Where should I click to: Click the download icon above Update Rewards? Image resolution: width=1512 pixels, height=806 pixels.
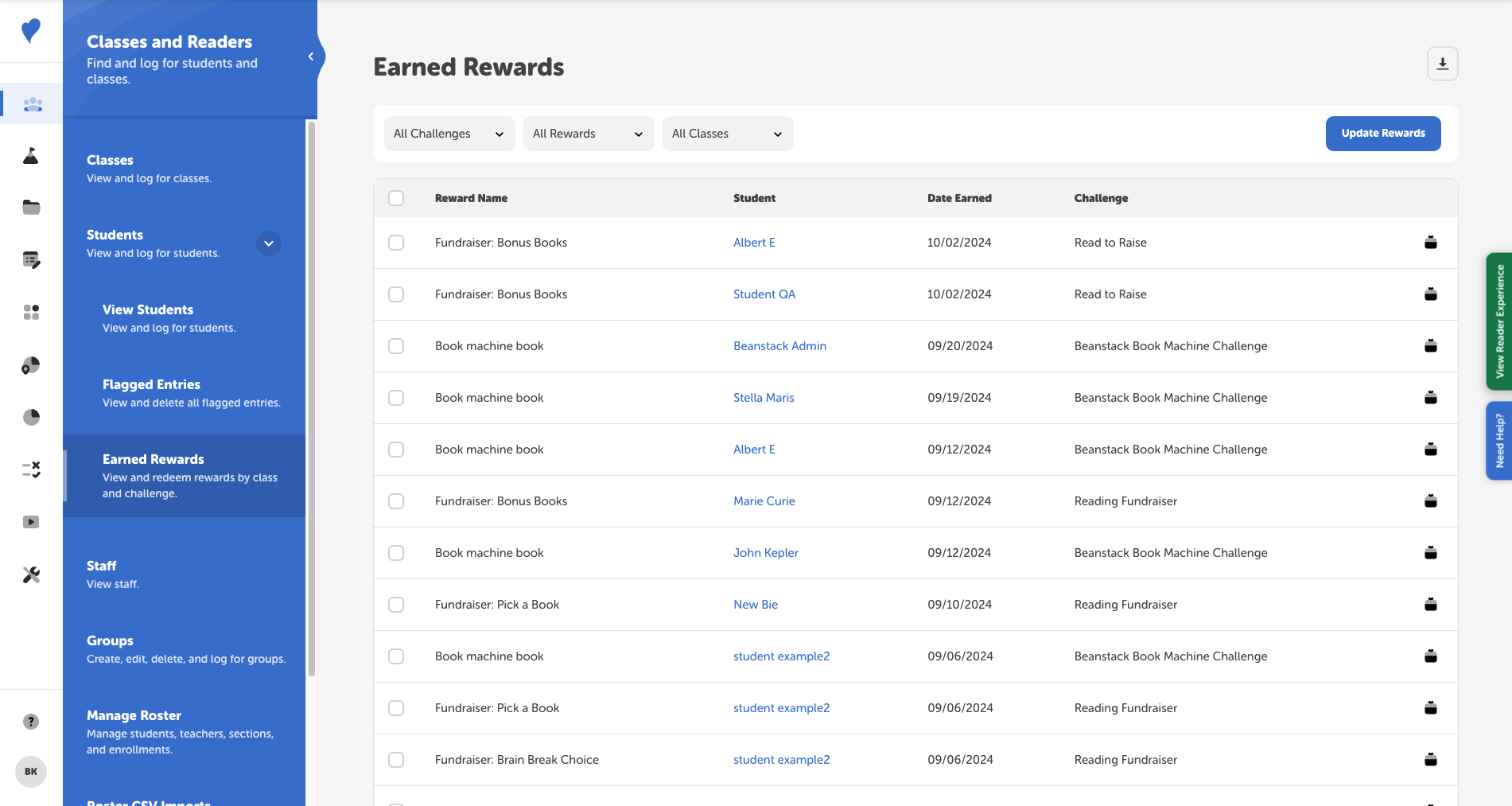tap(1442, 64)
